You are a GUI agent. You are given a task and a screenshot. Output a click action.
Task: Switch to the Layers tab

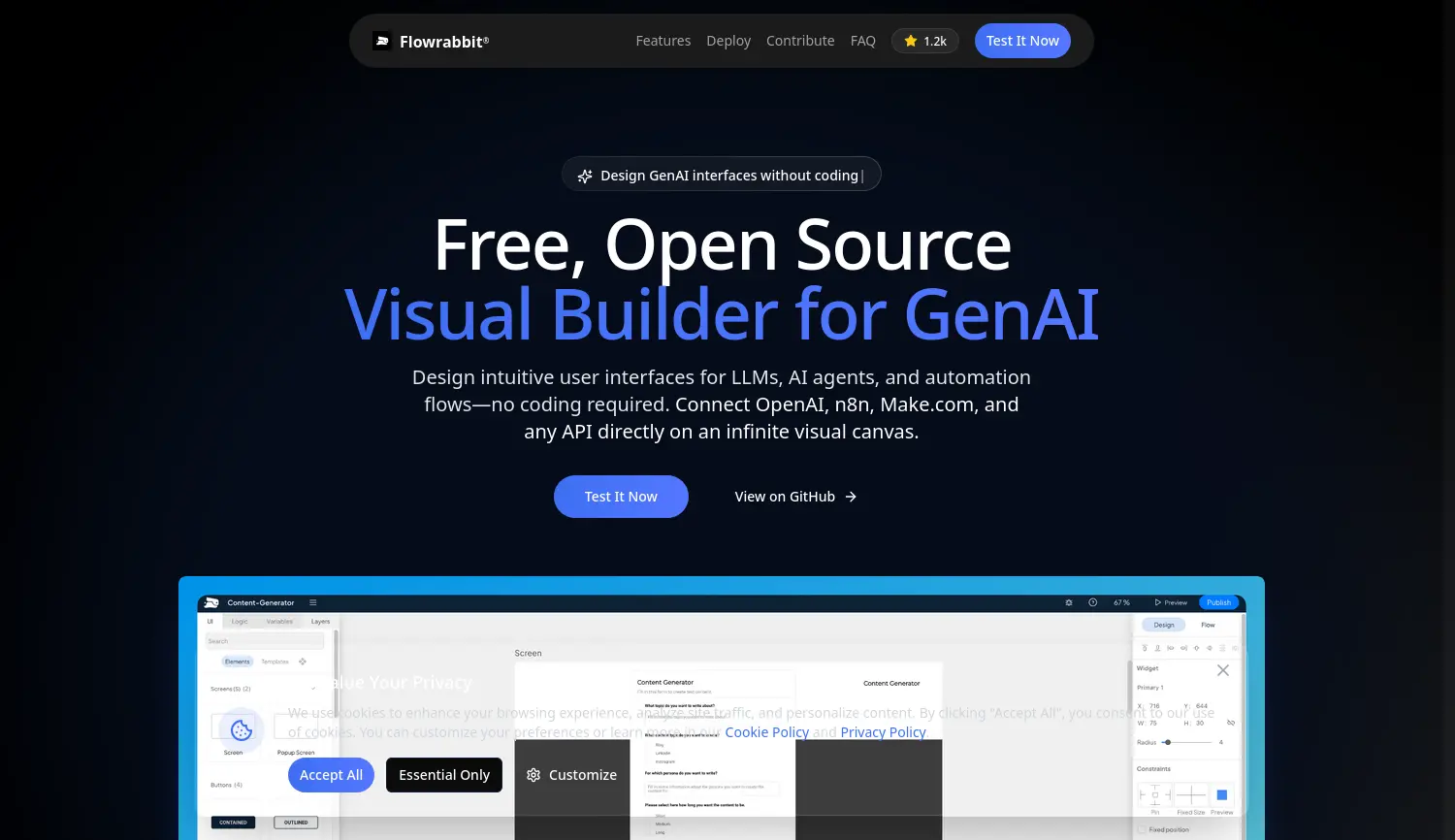(320, 622)
